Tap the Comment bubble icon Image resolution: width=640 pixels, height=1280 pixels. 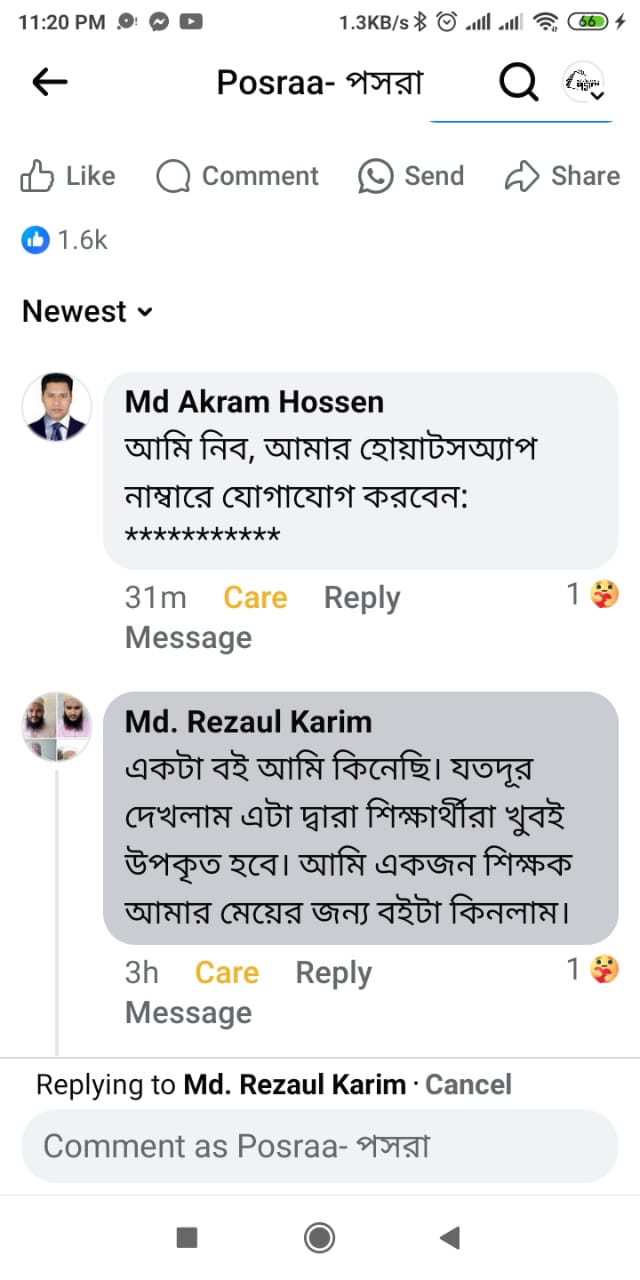(173, 177)
